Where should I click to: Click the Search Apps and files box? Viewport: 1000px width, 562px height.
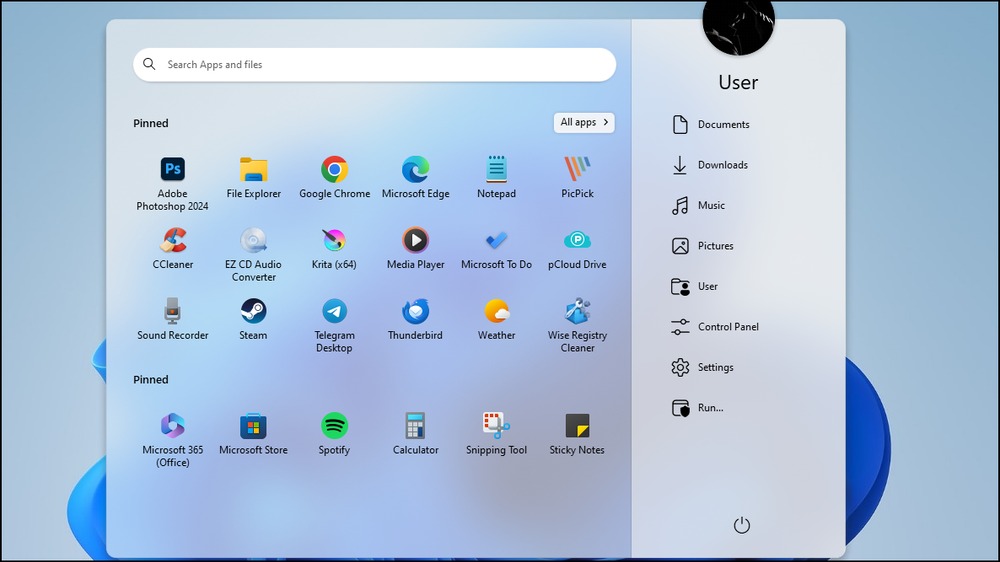click(374, 64)
